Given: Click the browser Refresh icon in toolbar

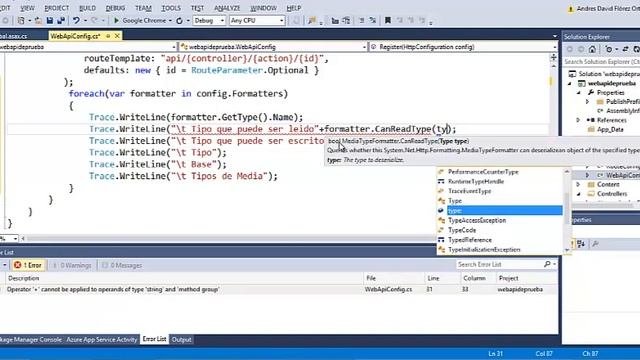Looking at the screenshot, I should 179,20.
